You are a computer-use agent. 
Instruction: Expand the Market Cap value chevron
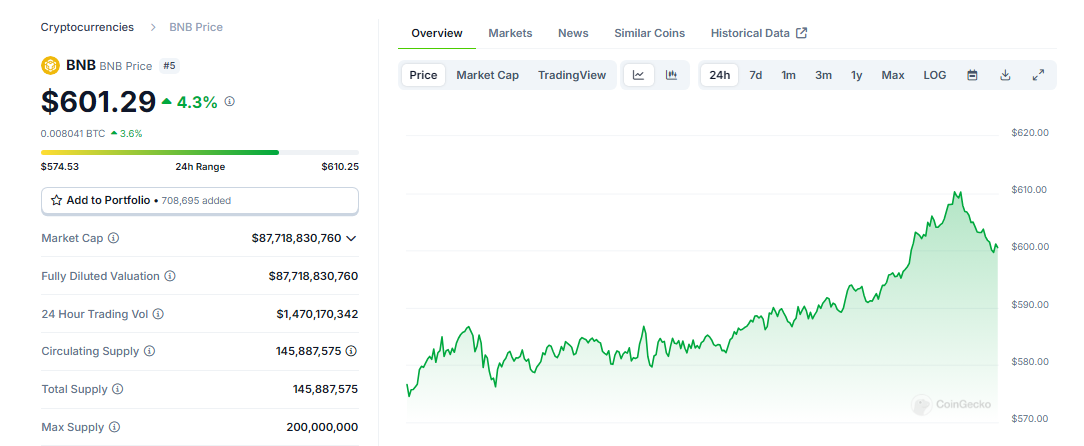coord(351,238)
